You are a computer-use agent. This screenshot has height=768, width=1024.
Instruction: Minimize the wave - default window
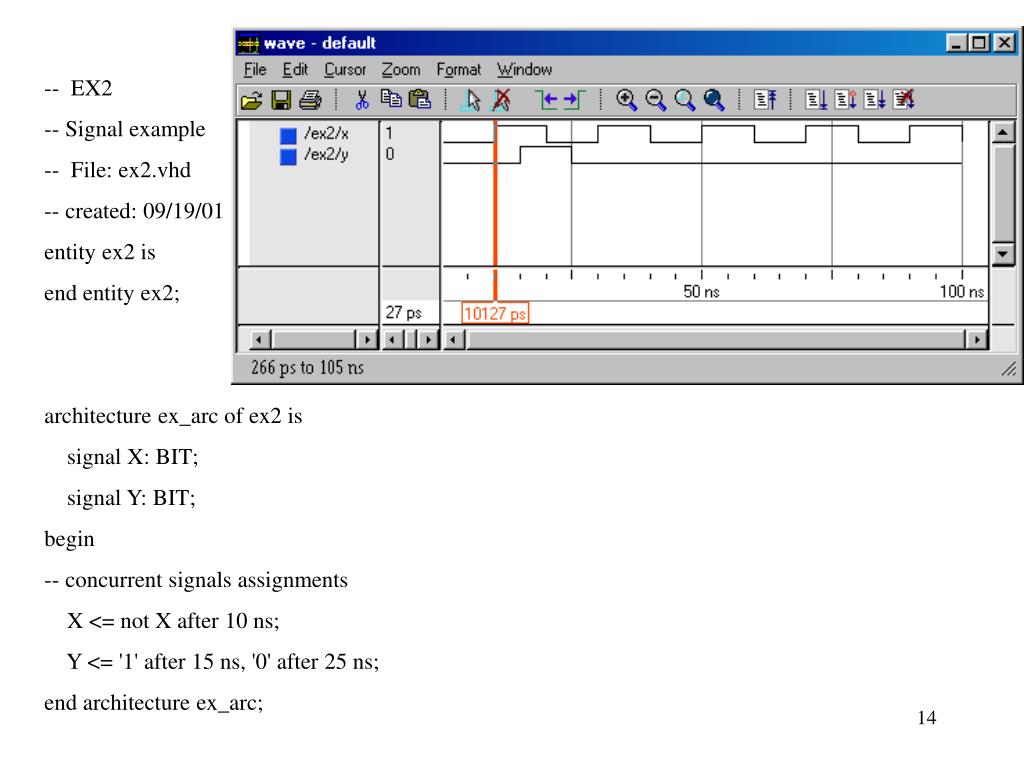click(x=957, y=44)
